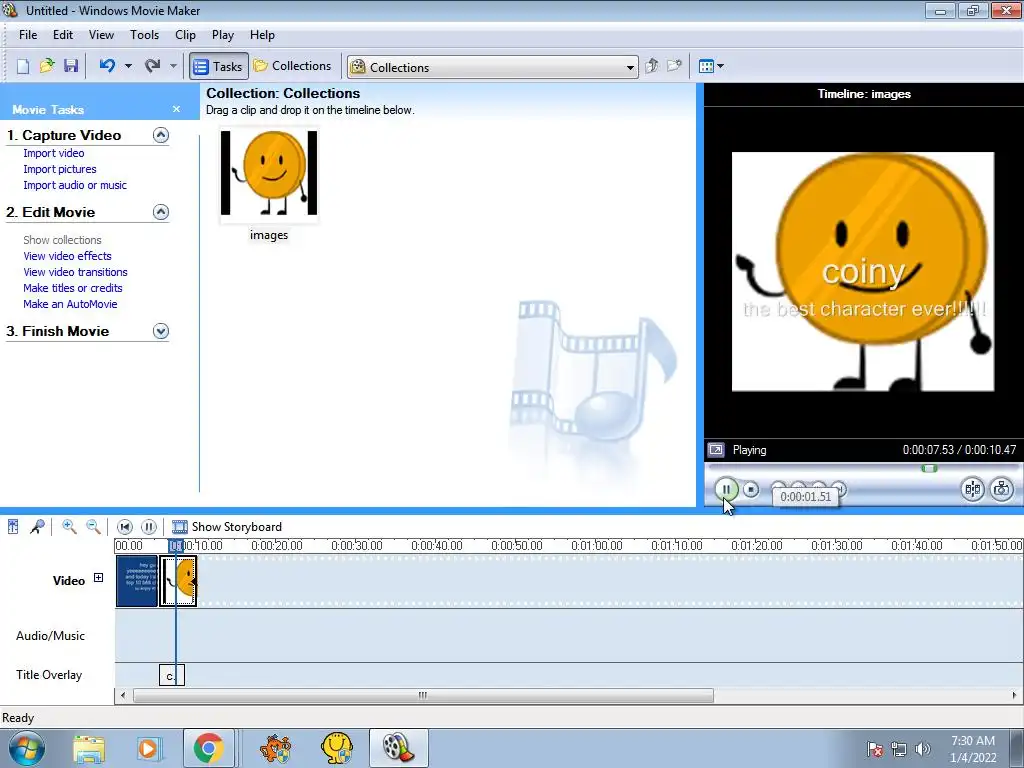Collapse the Edit Movie section
This screenshot has width=1024, height=768.
point(161,212)
